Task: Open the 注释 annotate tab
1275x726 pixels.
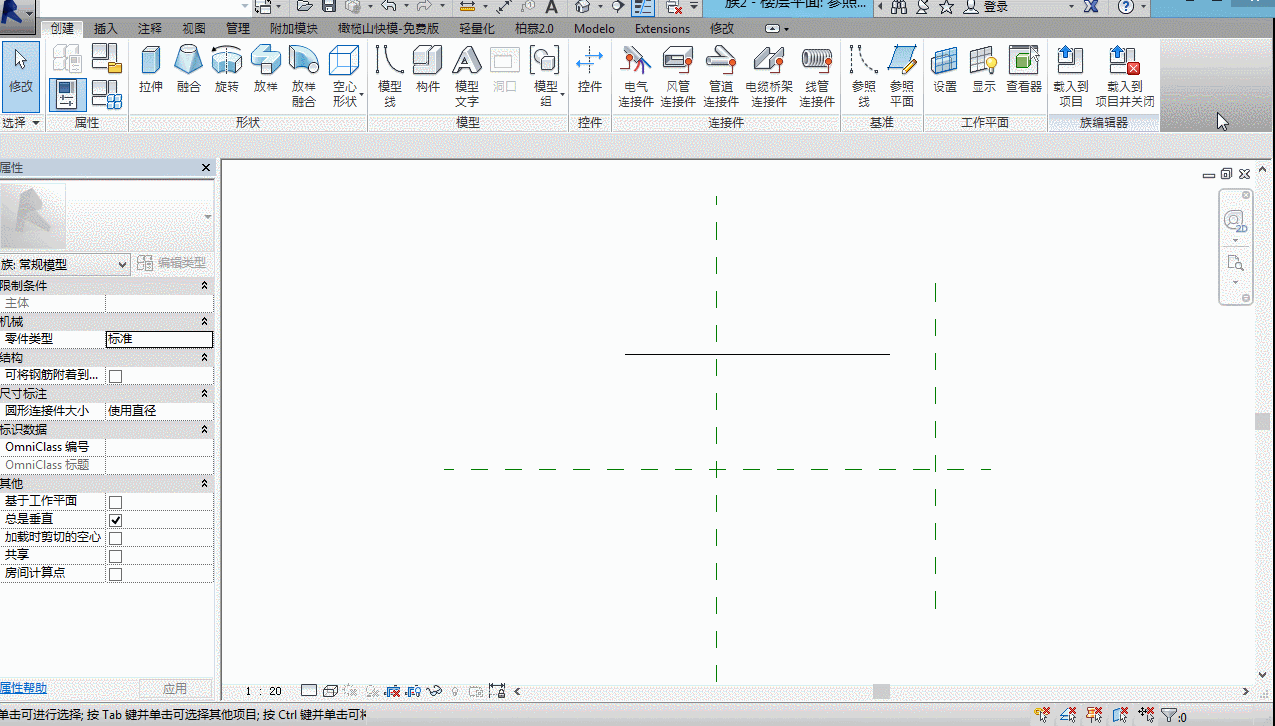Action: pyautogui.click(x=149, y=29)
